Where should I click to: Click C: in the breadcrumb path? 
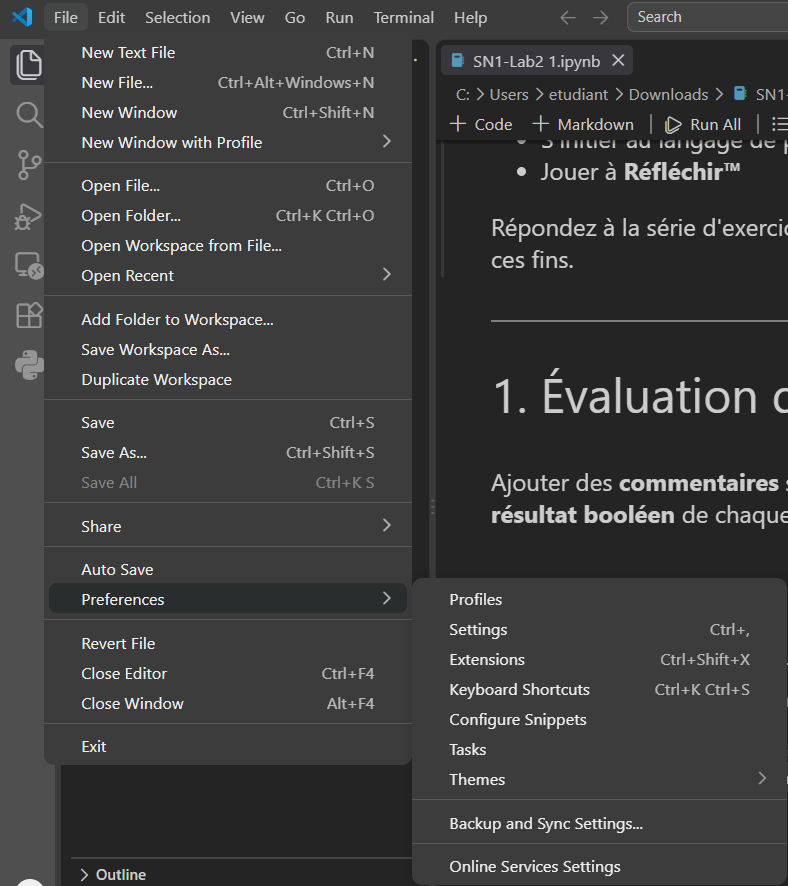[463, 94]
